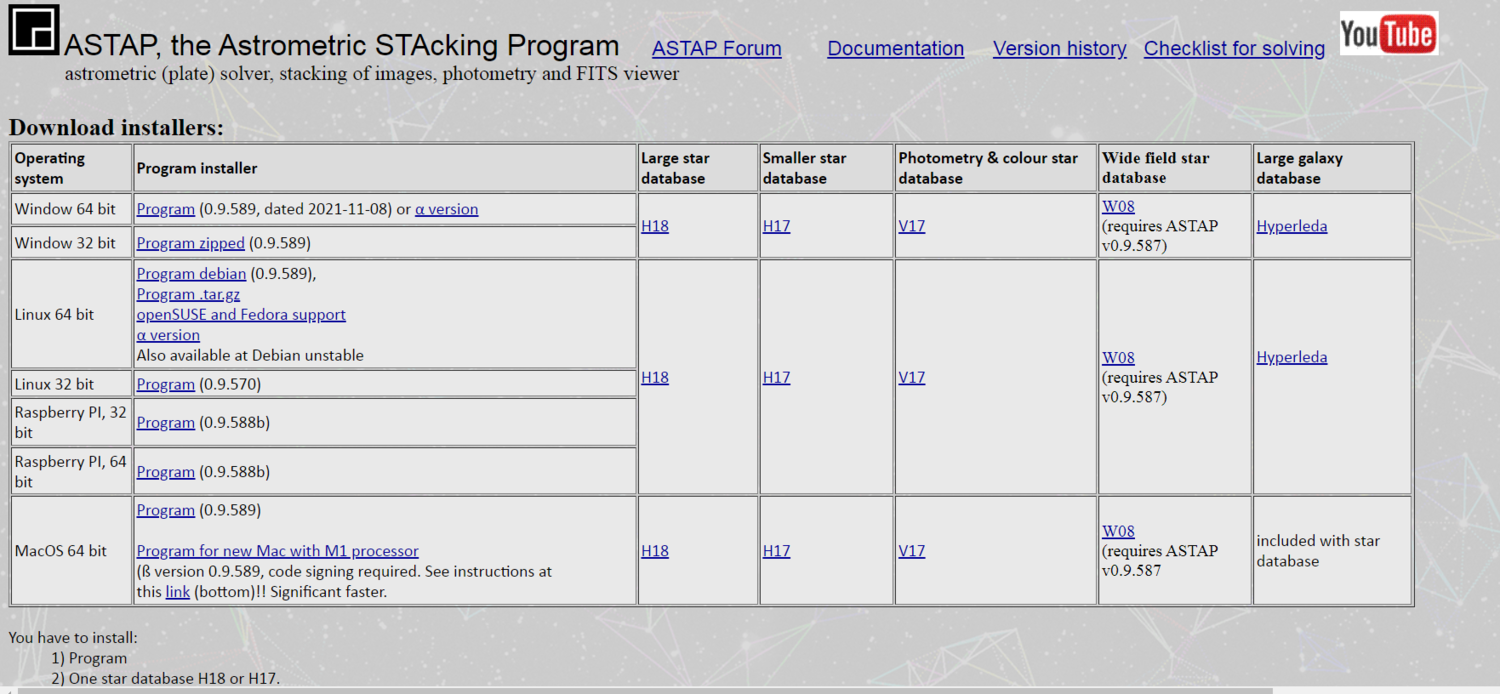Open the Linux 64 bit α version link
This screenshot has height=694, width=1500.
pos(168,335)
